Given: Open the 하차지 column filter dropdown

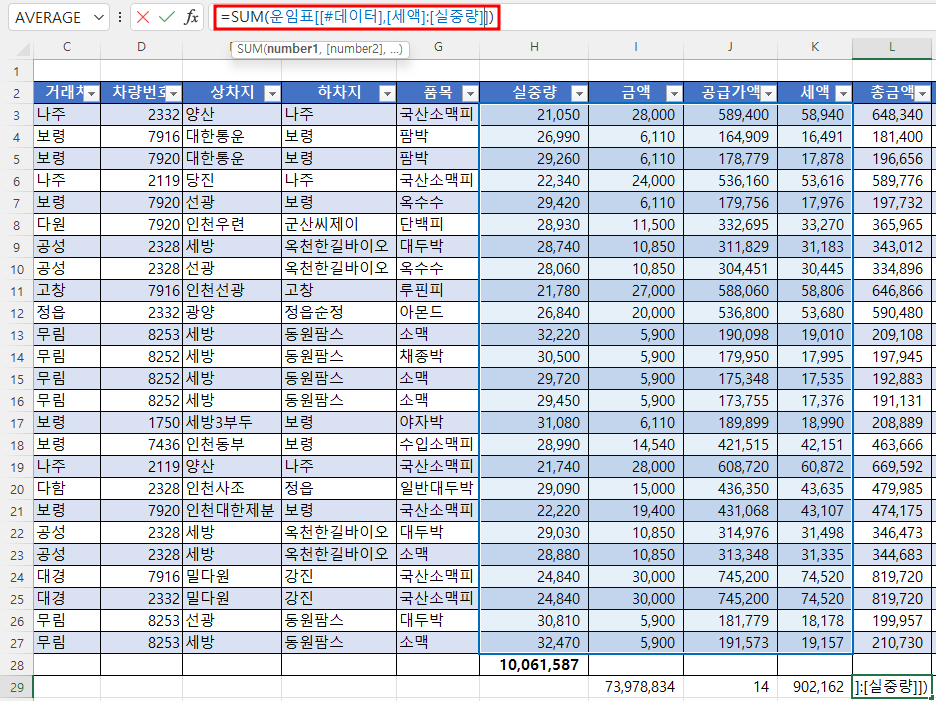Looking at the screenshot, I should pyautogui.click(x=387, y=93).
